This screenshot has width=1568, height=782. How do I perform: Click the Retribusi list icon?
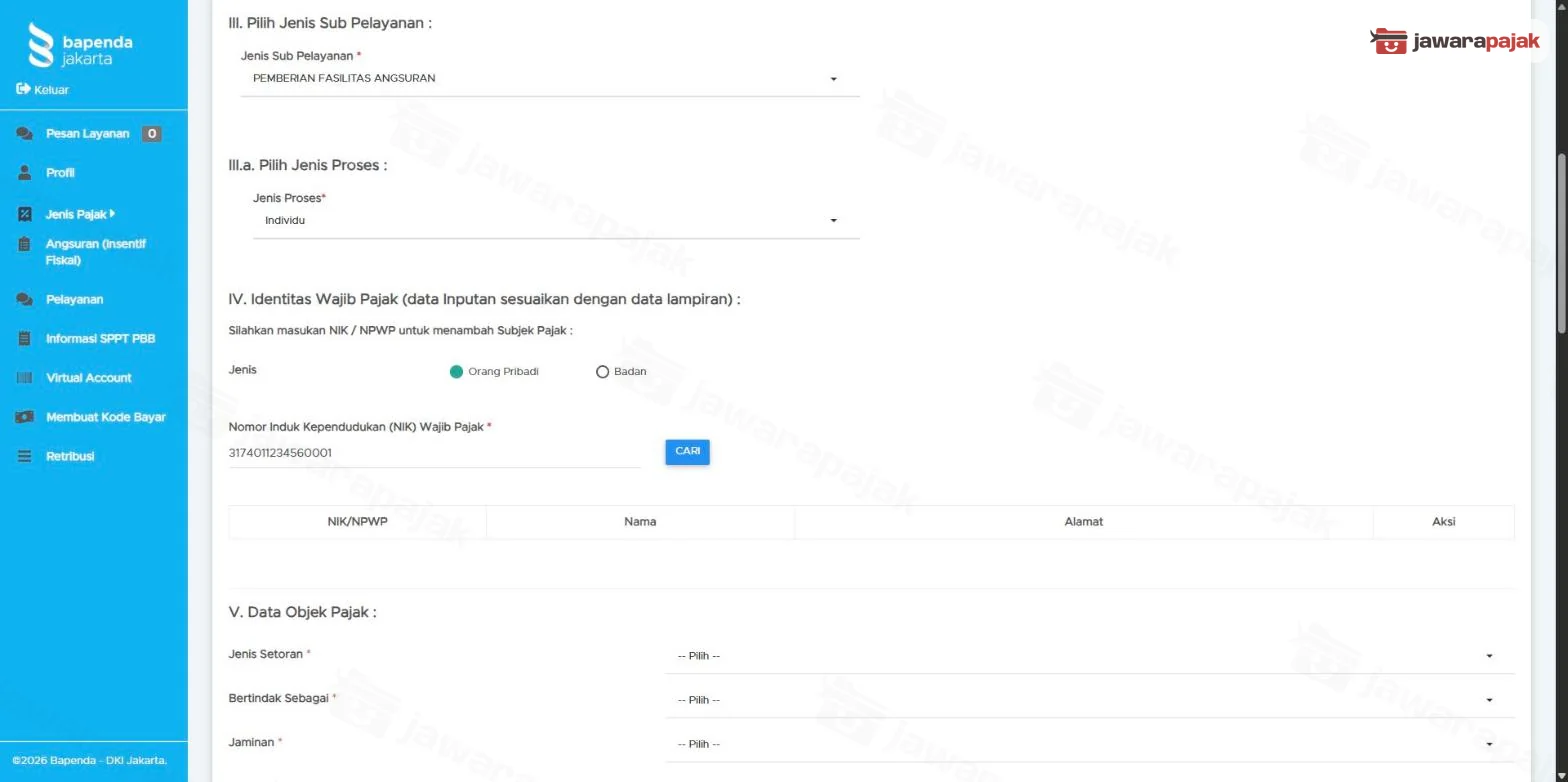coord(25,456)
